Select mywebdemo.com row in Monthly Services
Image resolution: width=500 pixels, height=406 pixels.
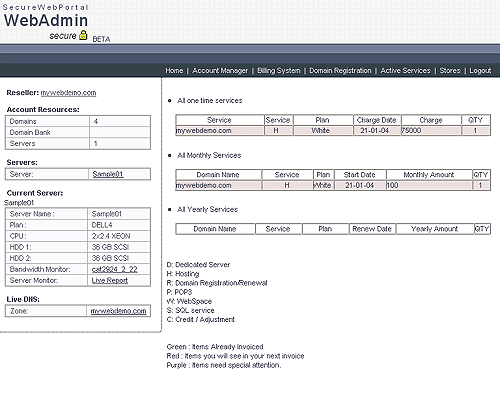coord(333,185)
